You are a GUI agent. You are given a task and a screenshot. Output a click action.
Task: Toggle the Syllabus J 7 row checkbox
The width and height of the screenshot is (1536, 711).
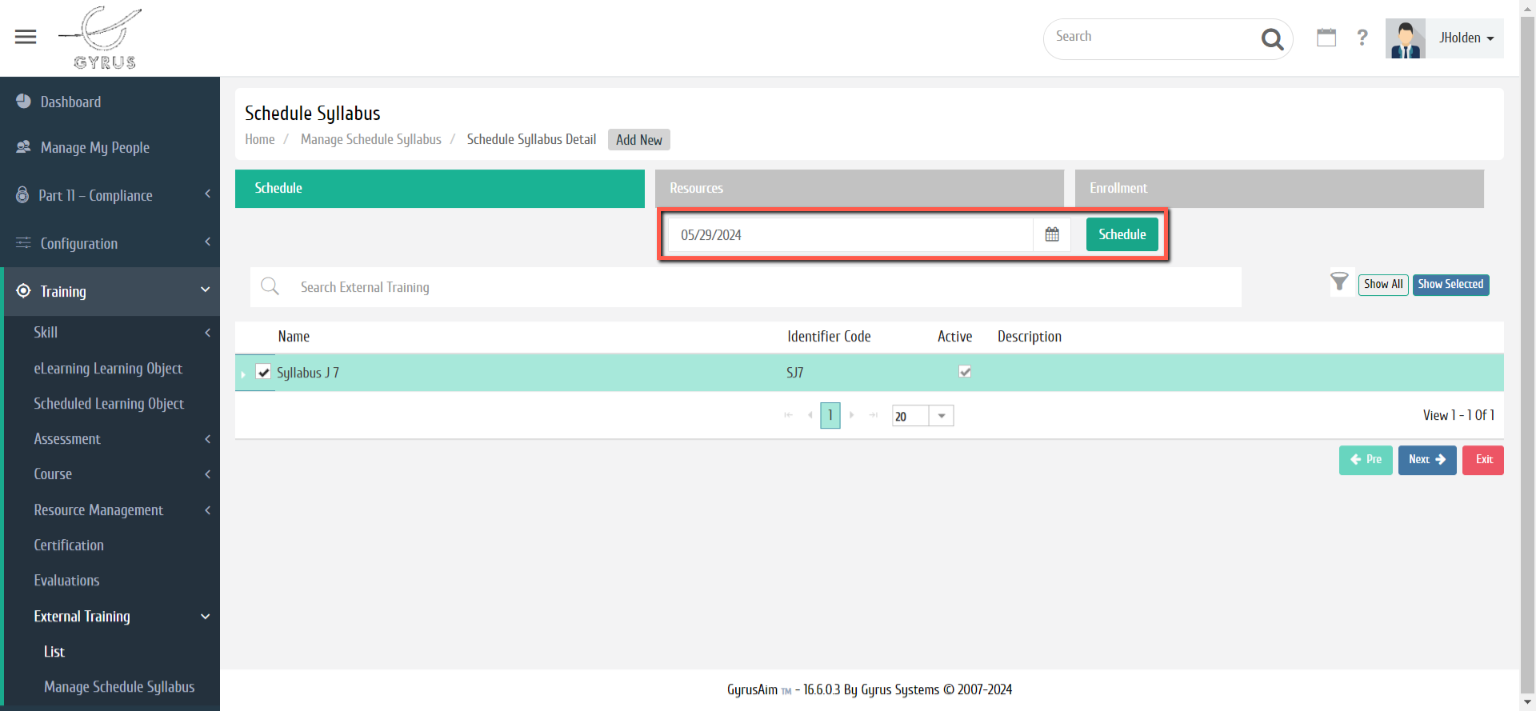point(264,372)
